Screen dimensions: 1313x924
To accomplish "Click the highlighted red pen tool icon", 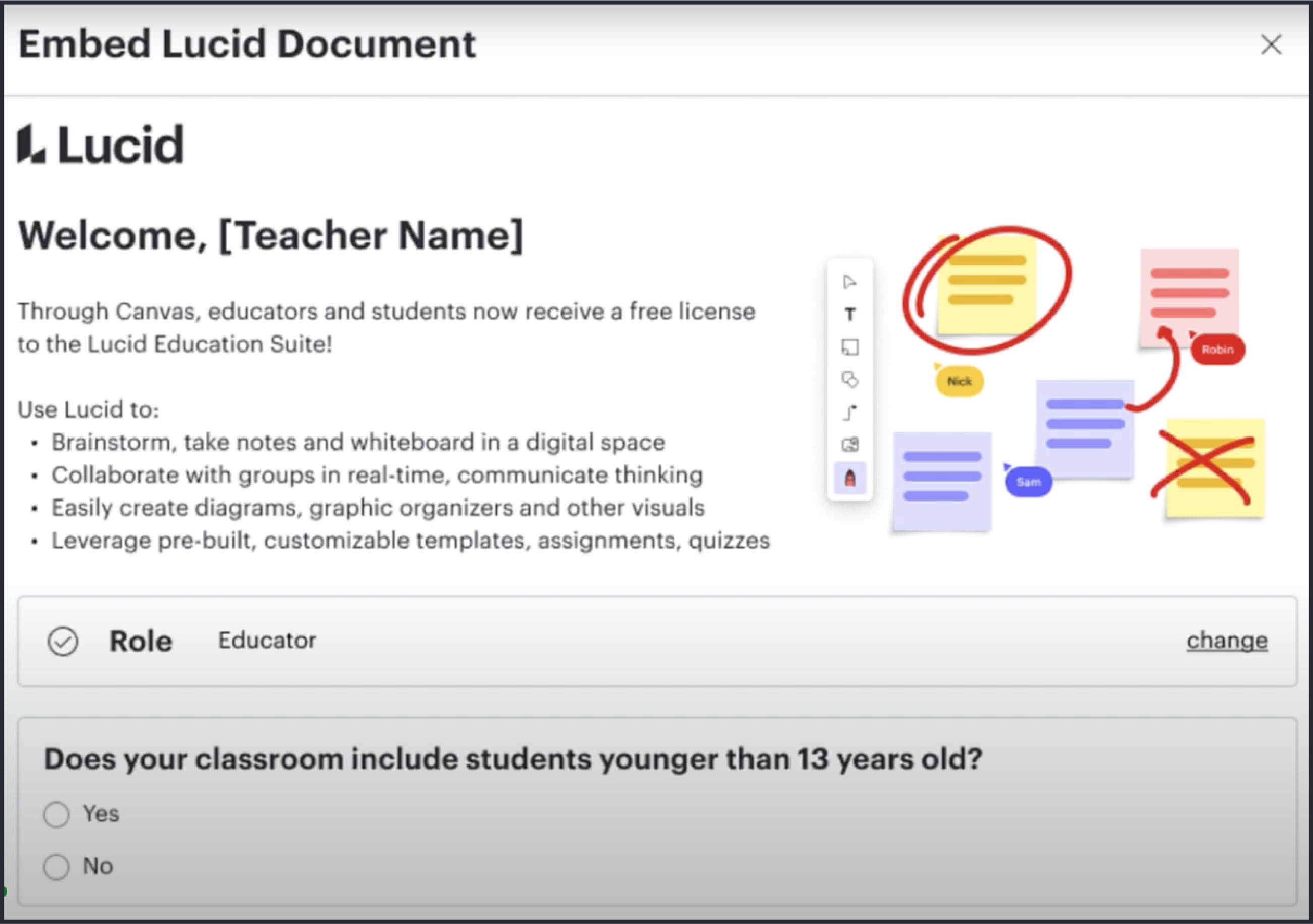I will point(850,478).
